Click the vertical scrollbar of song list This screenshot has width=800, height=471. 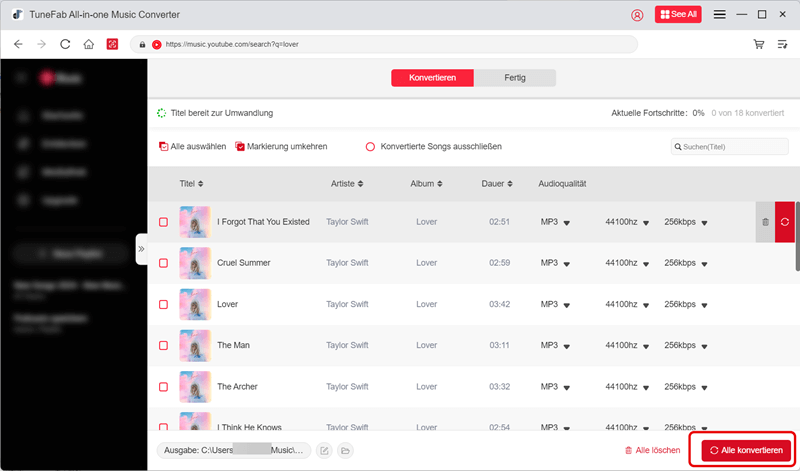tap(797, 236)
